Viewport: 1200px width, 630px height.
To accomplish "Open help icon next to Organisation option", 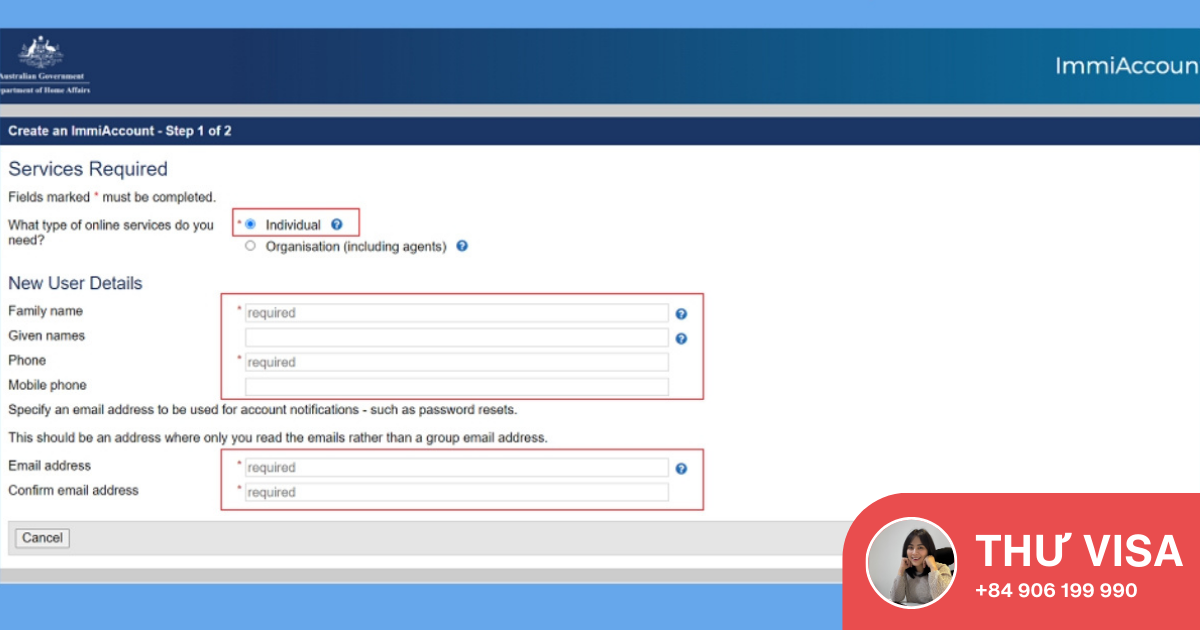I will point(462,246).
